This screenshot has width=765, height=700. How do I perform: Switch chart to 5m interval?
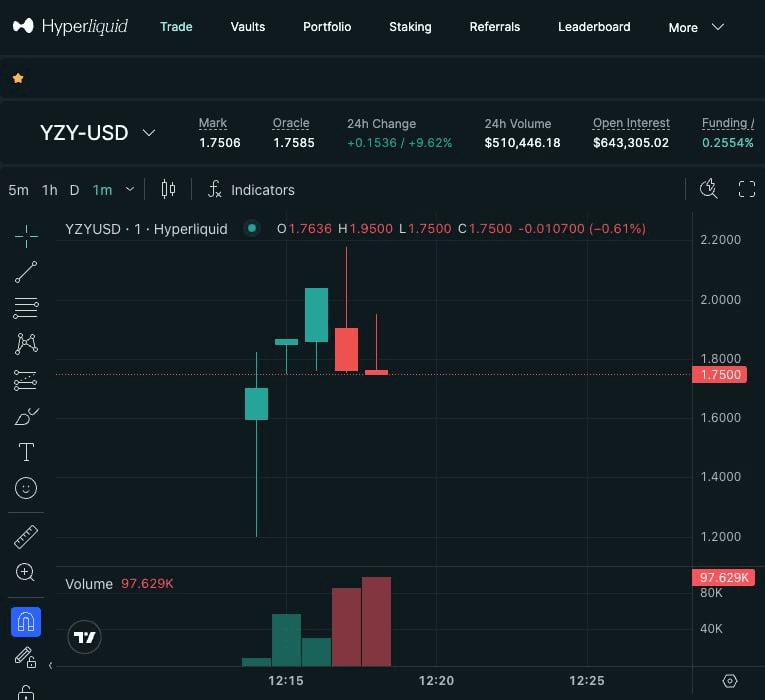[19, 190]
